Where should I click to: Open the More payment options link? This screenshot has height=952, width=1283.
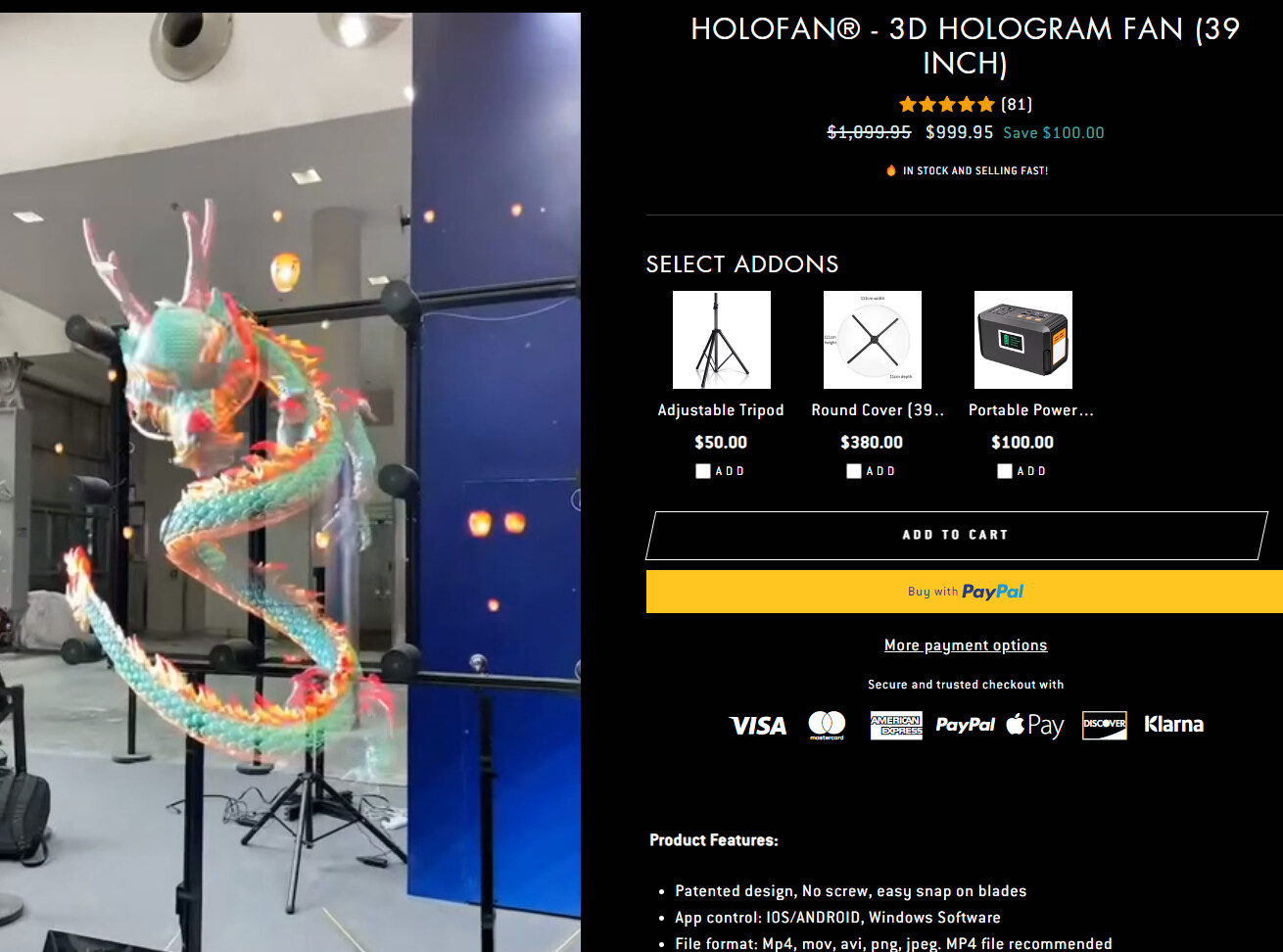point(966,645)
